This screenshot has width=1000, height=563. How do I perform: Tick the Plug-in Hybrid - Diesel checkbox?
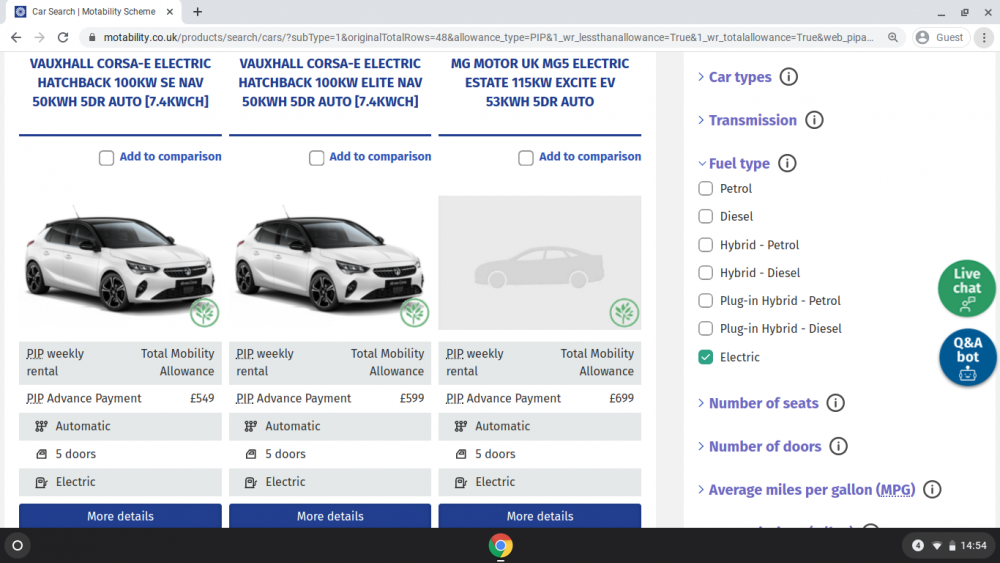click(705, 329)
